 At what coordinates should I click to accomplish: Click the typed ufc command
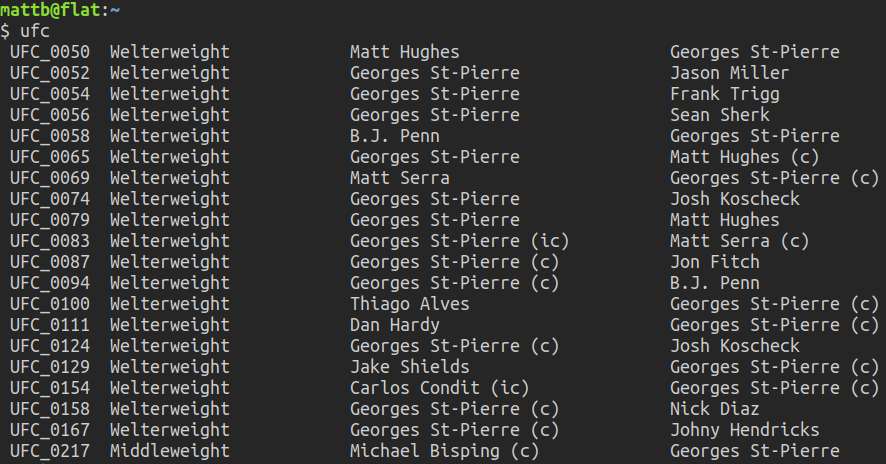pyautogui.click(x=35, y=31)
